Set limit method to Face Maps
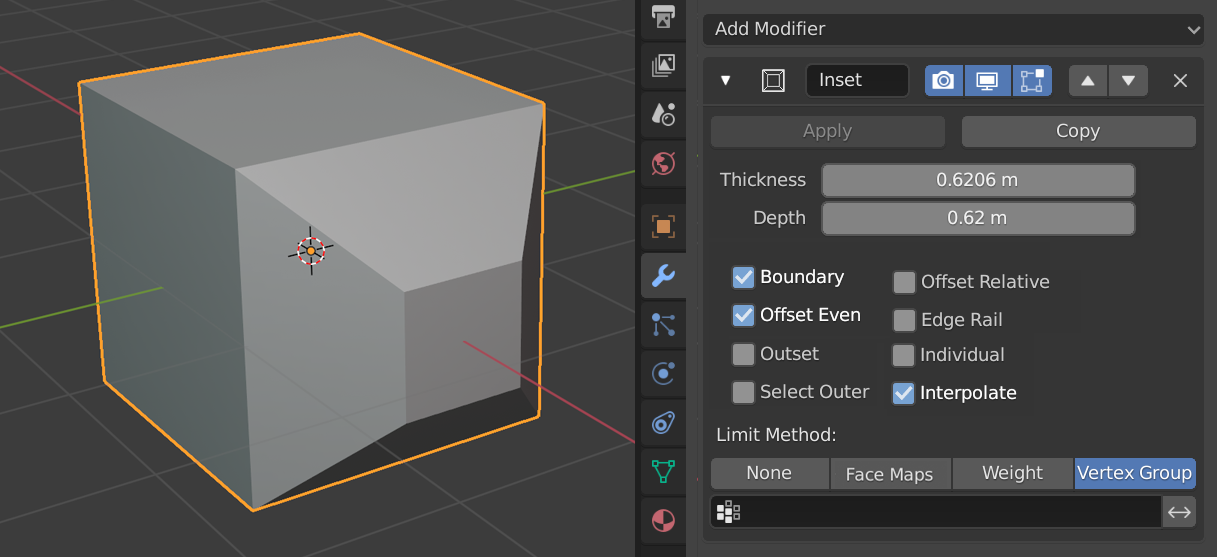Viewport: 1217px width, 557px height. (x=890, y=473)
